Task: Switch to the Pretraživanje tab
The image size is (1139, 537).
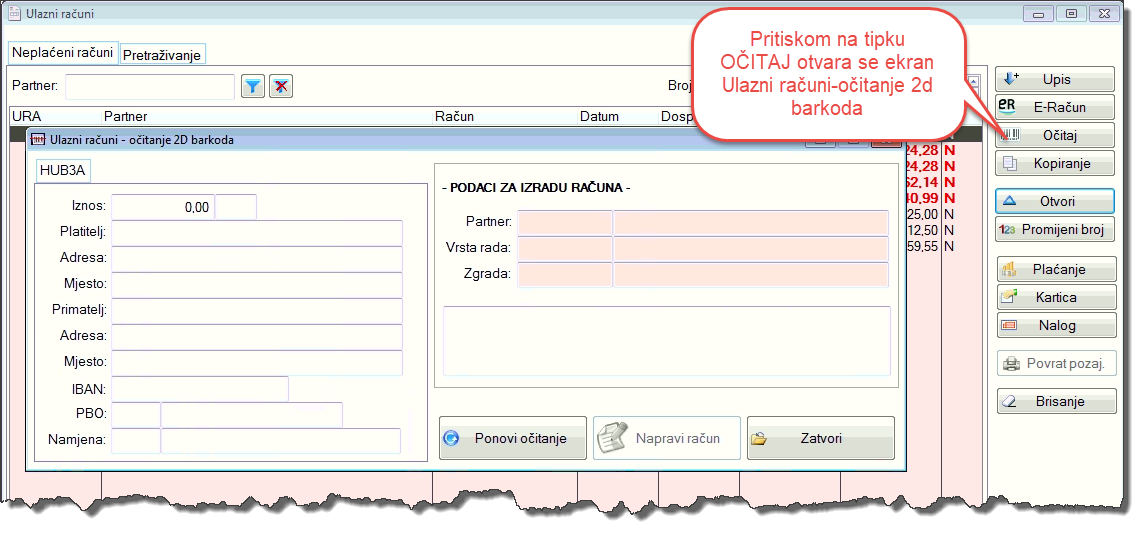Action: [x=163, y=55]
